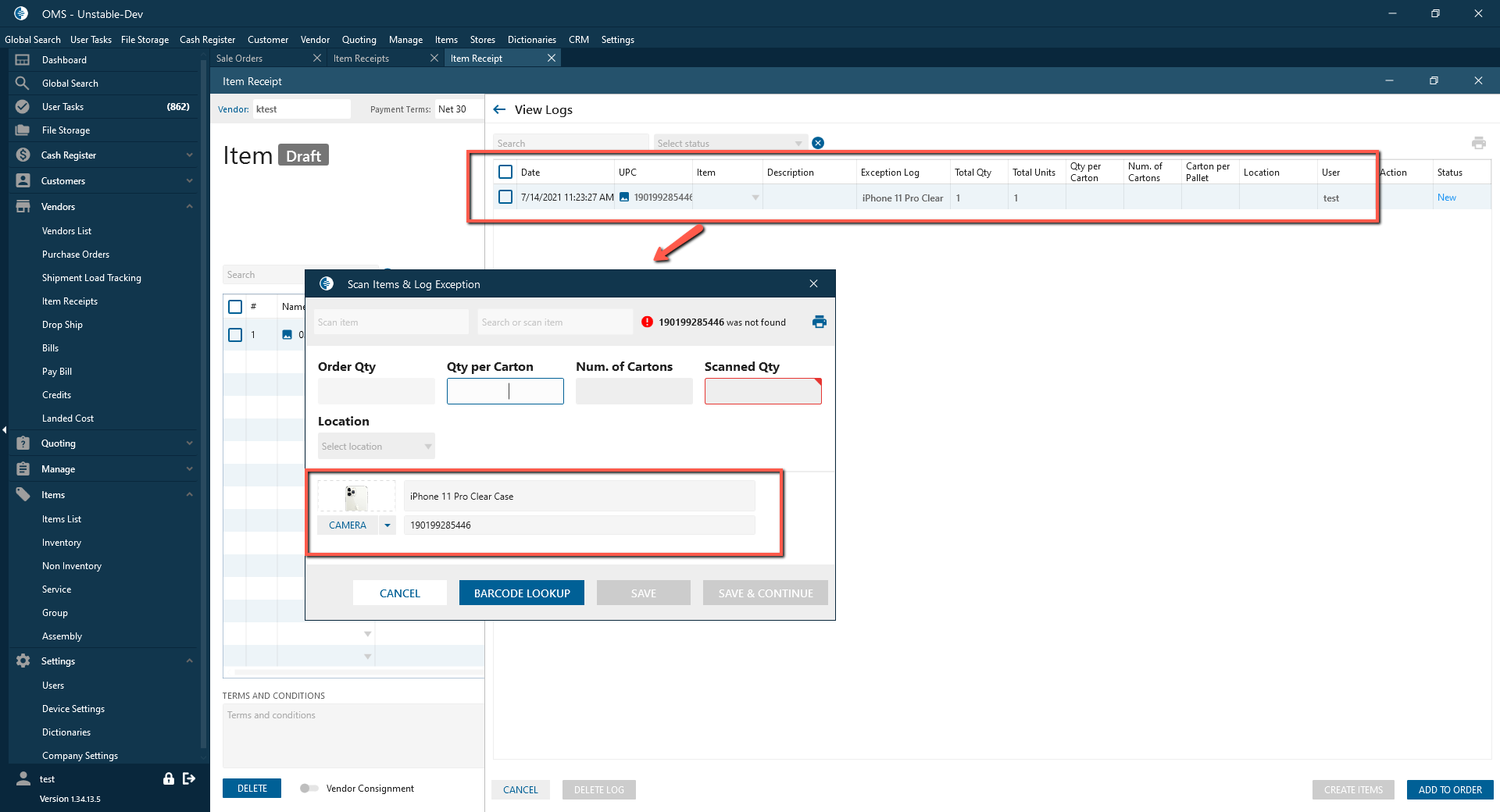Image resolution: width=1500 pixels, height=812 pixels.
Task: Switch to the Item Receipts tab
Action: click(361, 59)
